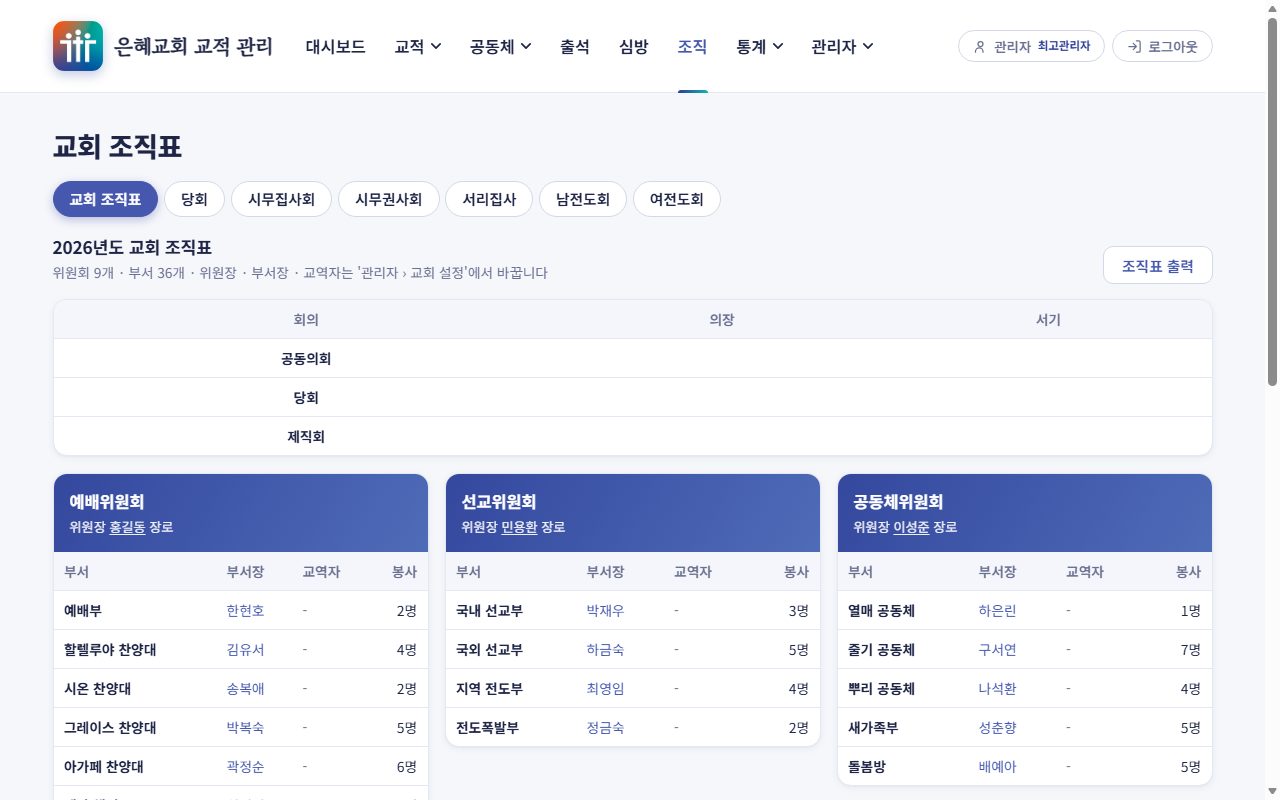Click the 조직표 출력 button
Viewport: 1280px width, 800px height.
pos(1157,266)
